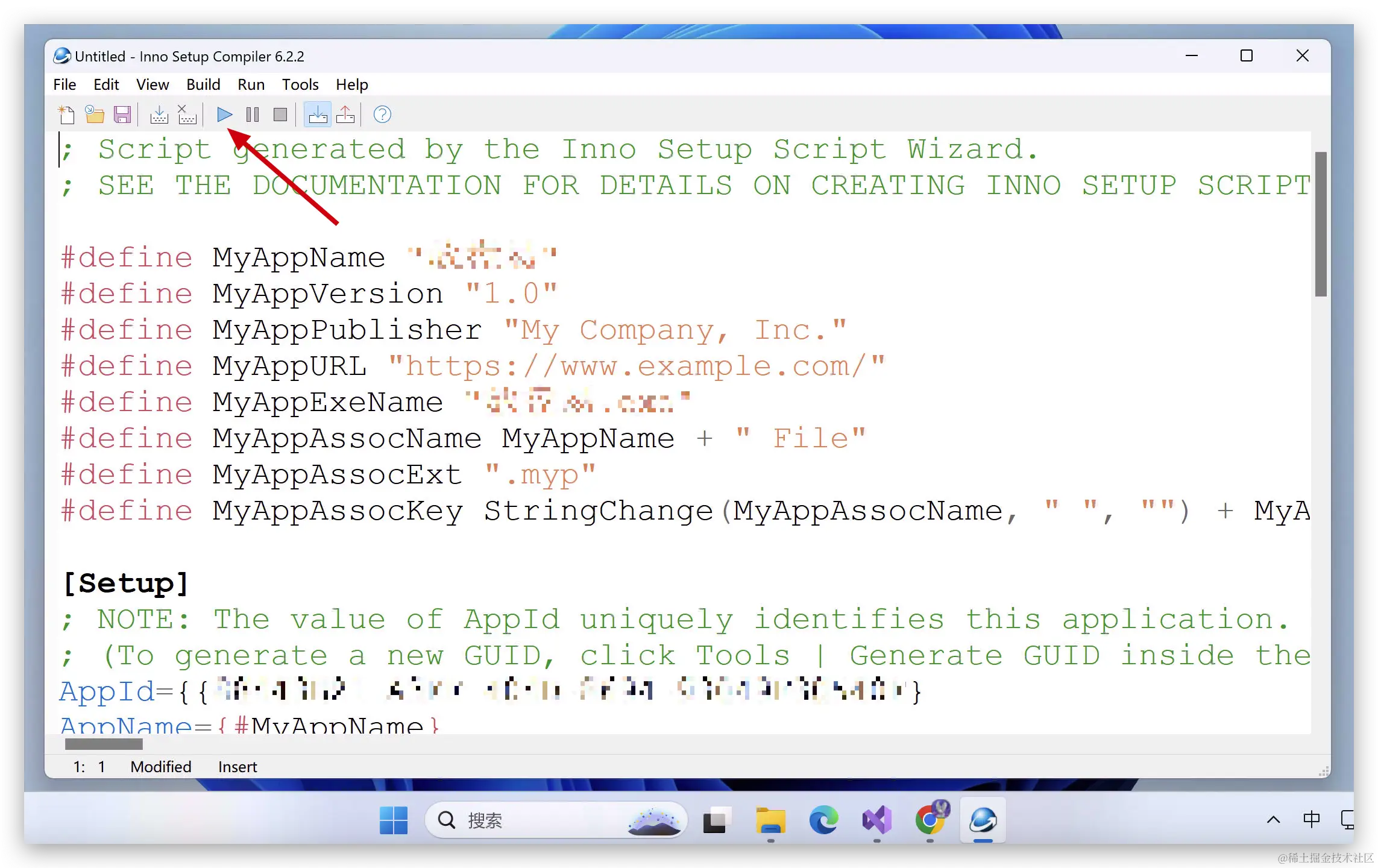Open a script file with folder icon
Image resolution: width=1378 pixels, height=868 pixels.
coord(94,115)
